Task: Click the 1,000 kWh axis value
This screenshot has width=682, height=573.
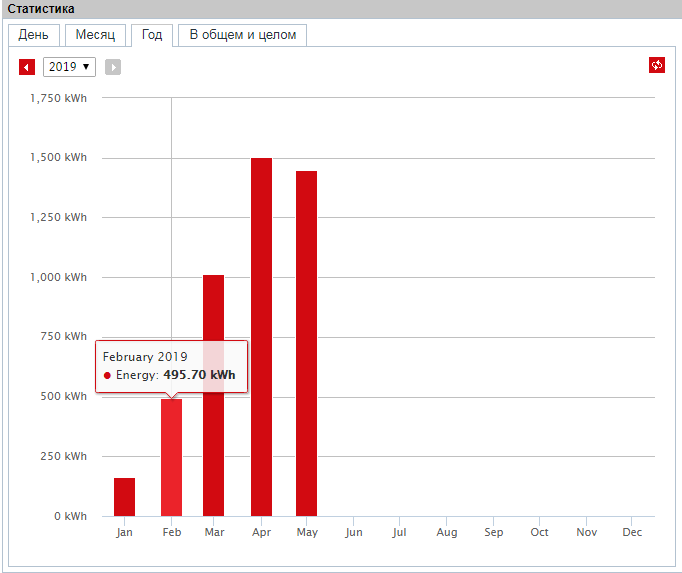Action: 58,277
